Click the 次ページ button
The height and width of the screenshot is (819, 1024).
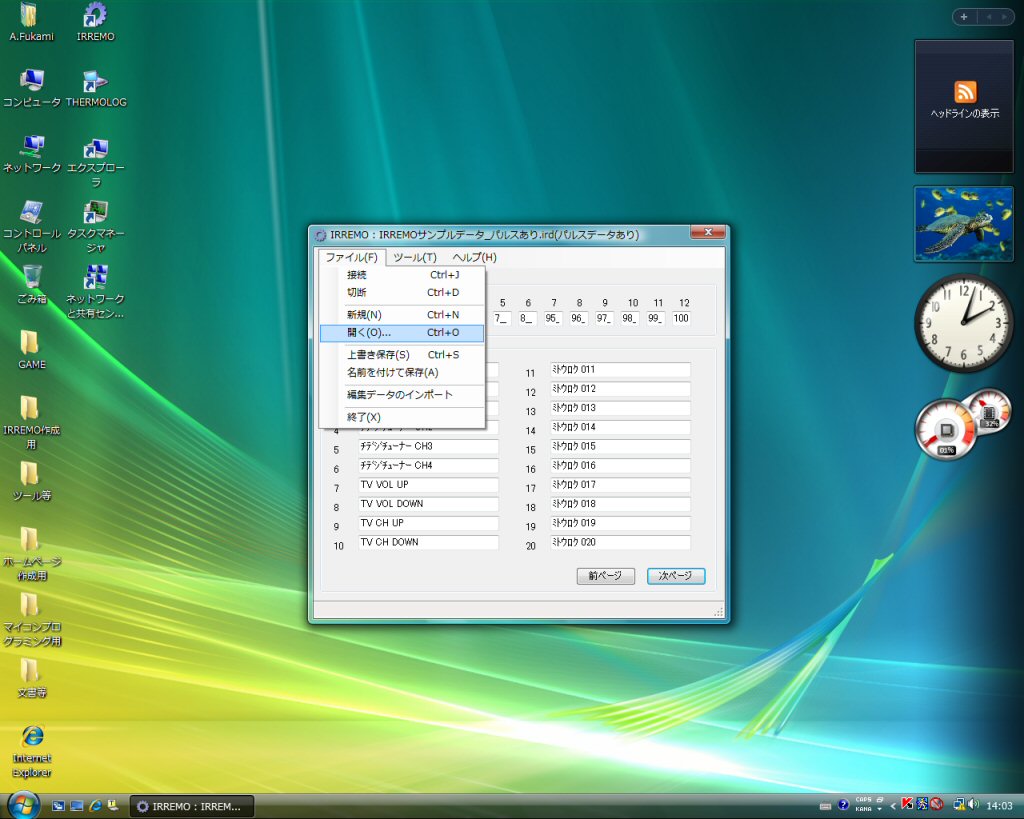[676, 576]
